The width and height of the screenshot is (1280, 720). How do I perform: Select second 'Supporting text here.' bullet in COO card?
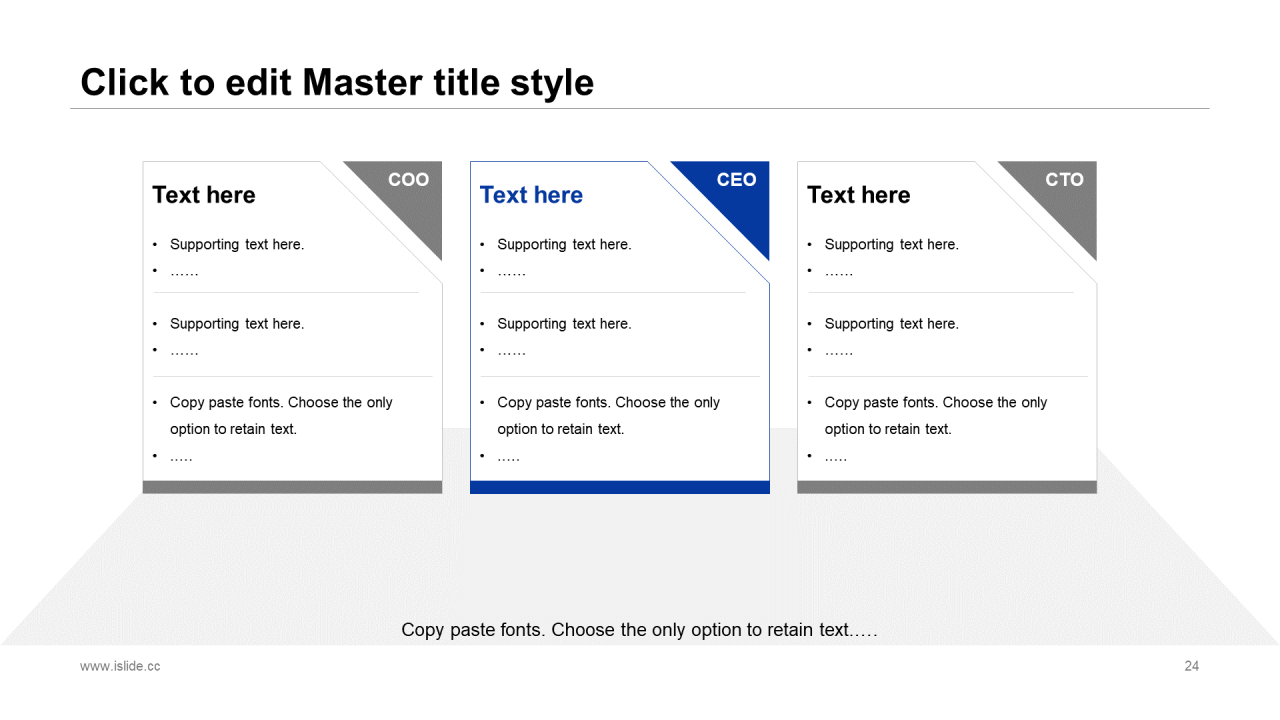[237, 324]
